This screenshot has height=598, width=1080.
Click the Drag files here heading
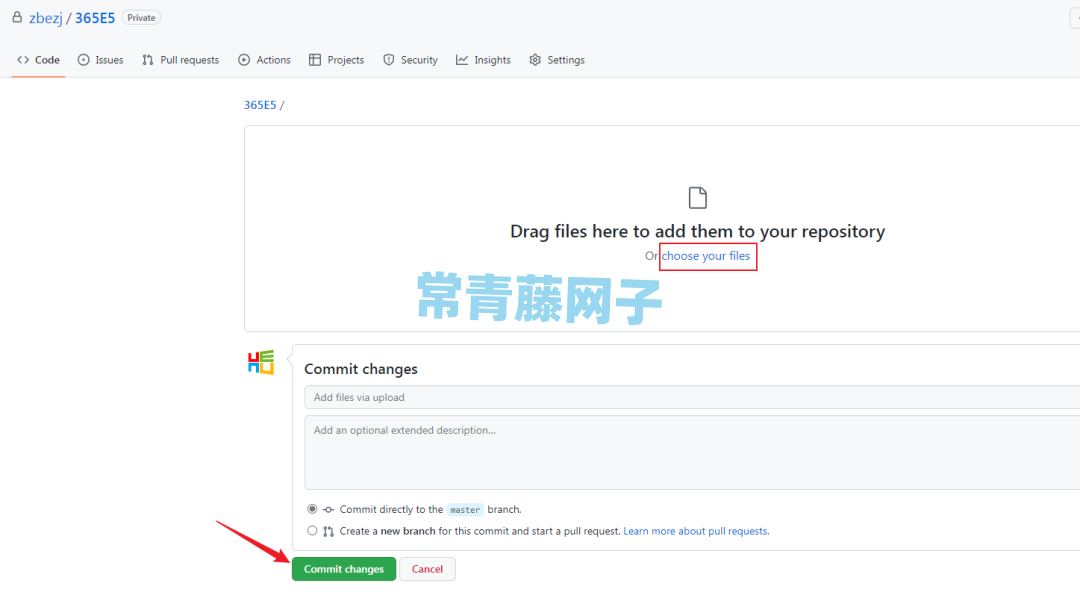point(698,231)
